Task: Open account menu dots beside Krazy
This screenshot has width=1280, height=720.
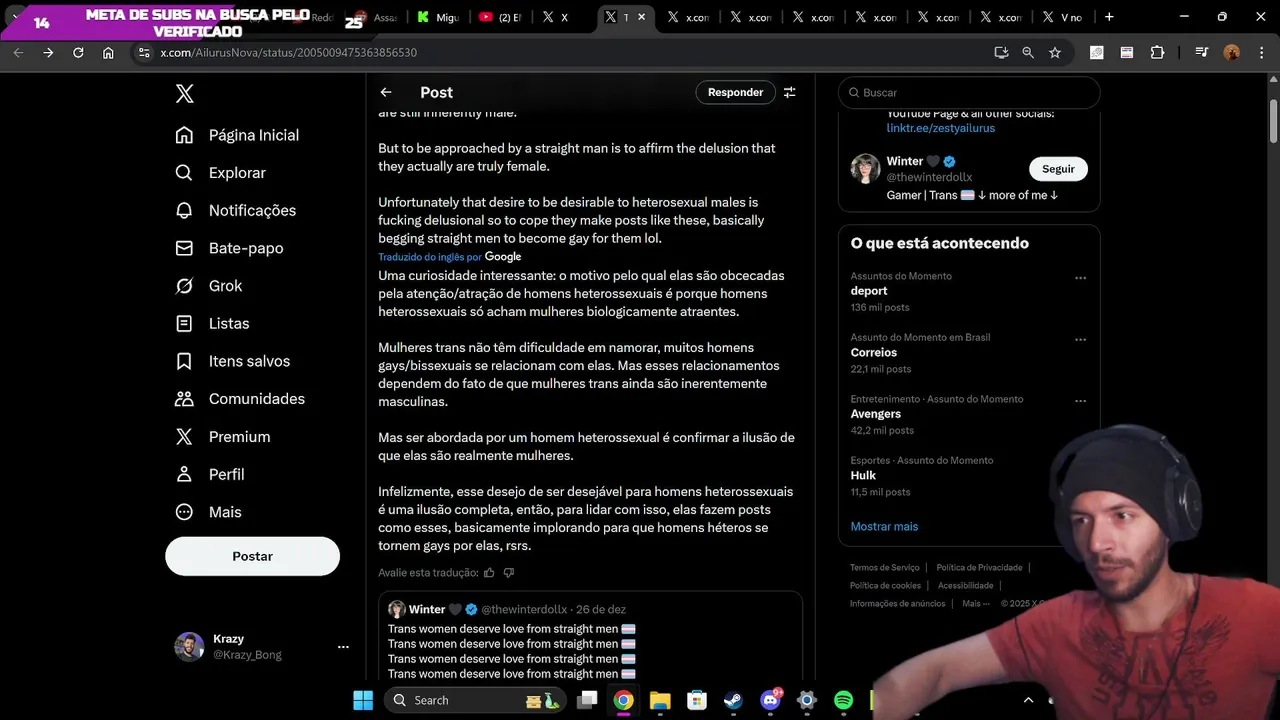Action: click(x=343, y=647)
